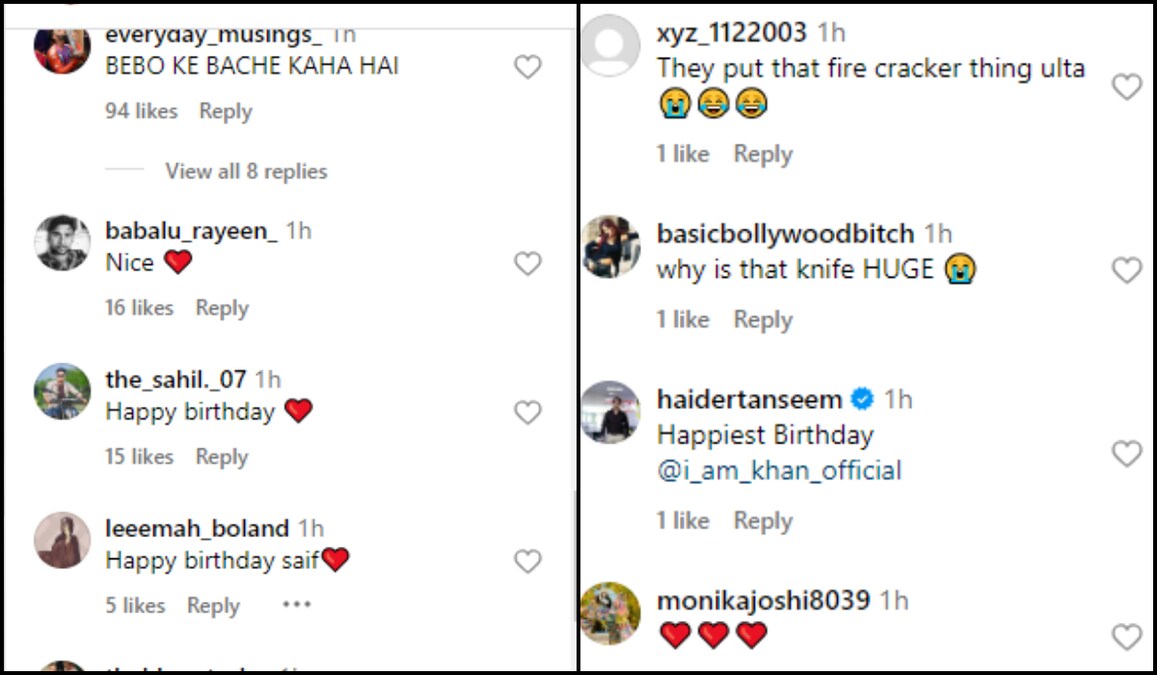The width and height of the screenshot is (1157, 675).
Task: Reply to xyz_1122003's comment
Action: (x=763, y=153)
